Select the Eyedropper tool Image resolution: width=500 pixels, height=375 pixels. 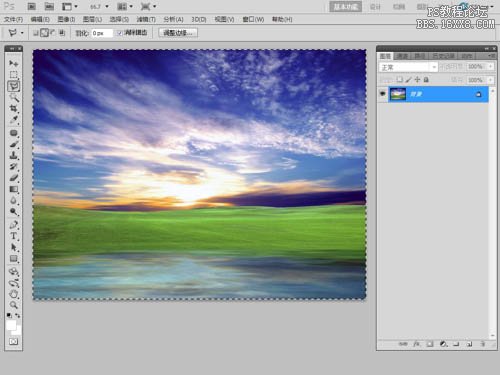14,119
